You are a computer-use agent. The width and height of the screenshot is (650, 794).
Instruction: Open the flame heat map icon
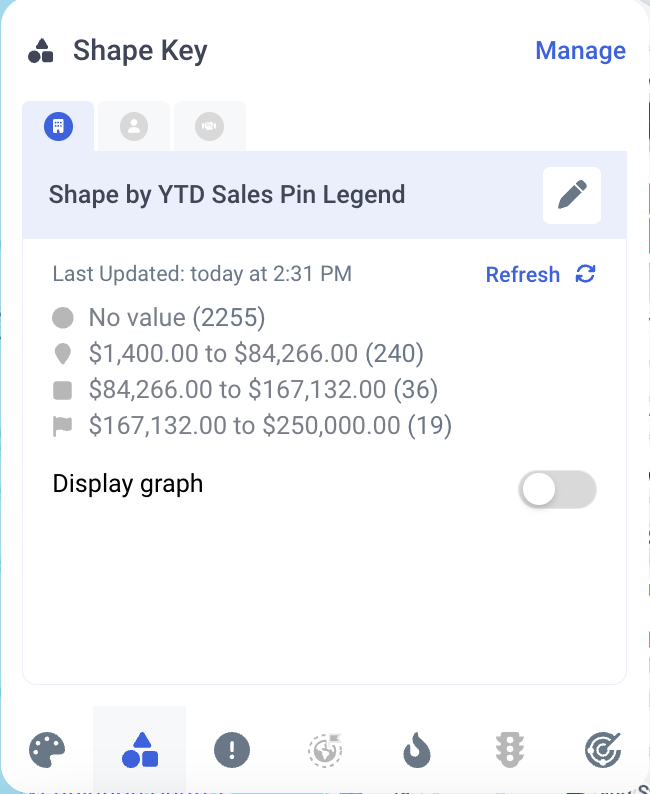click(418, 749)
